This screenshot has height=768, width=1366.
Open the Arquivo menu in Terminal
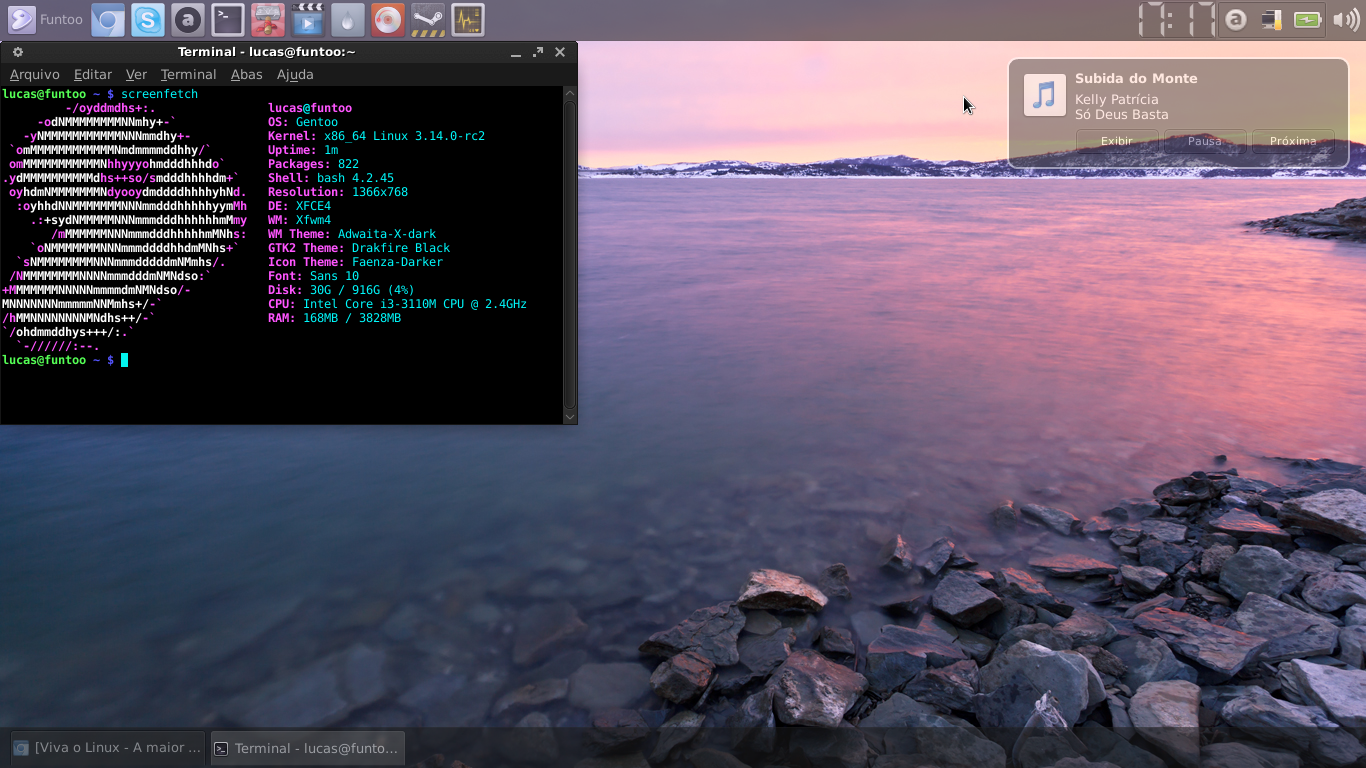point(34,74)
